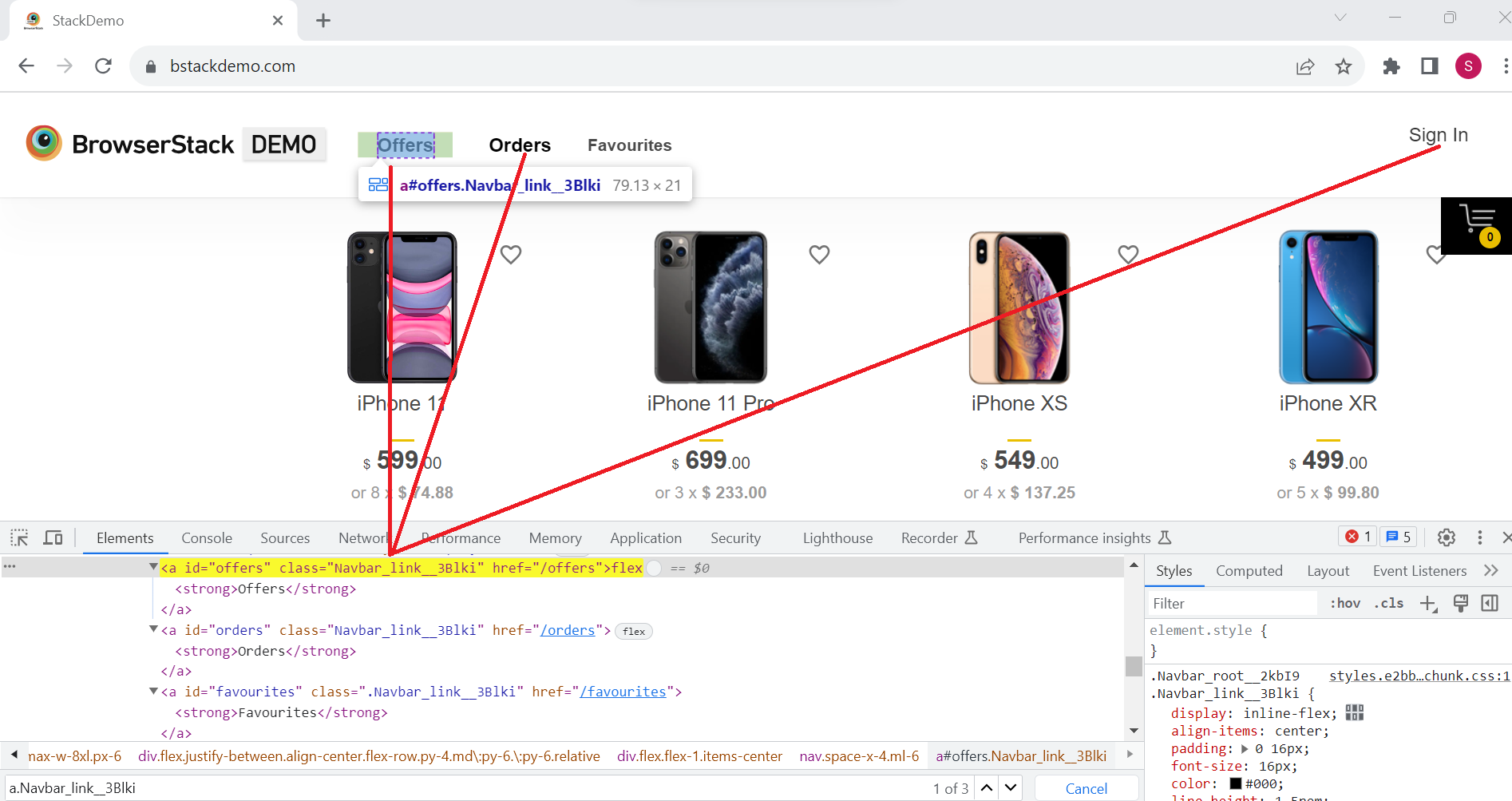Click the flex badge on orders anchor

pos(634,631)
